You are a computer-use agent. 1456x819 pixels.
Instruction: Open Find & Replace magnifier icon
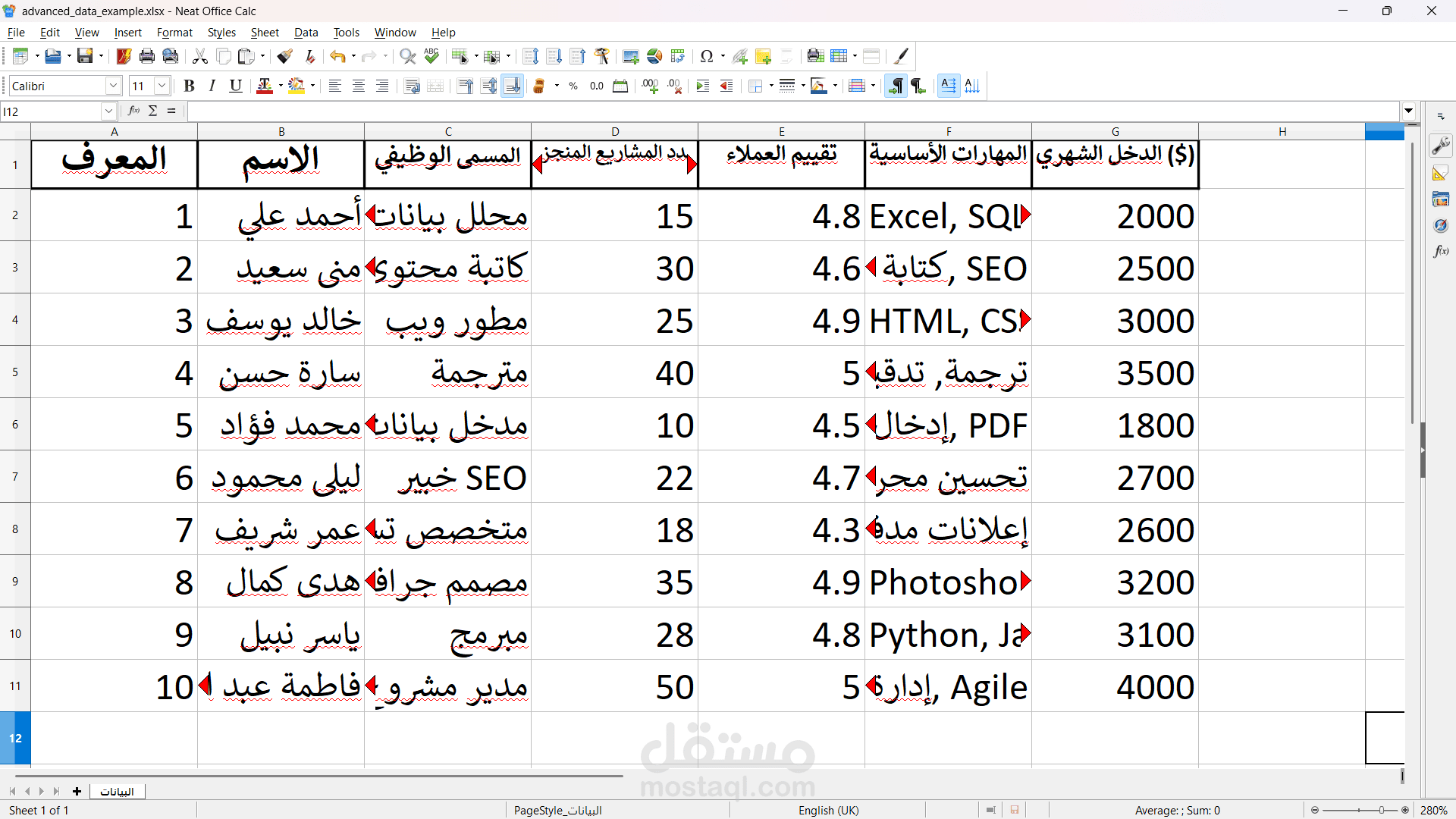point(408,56)
